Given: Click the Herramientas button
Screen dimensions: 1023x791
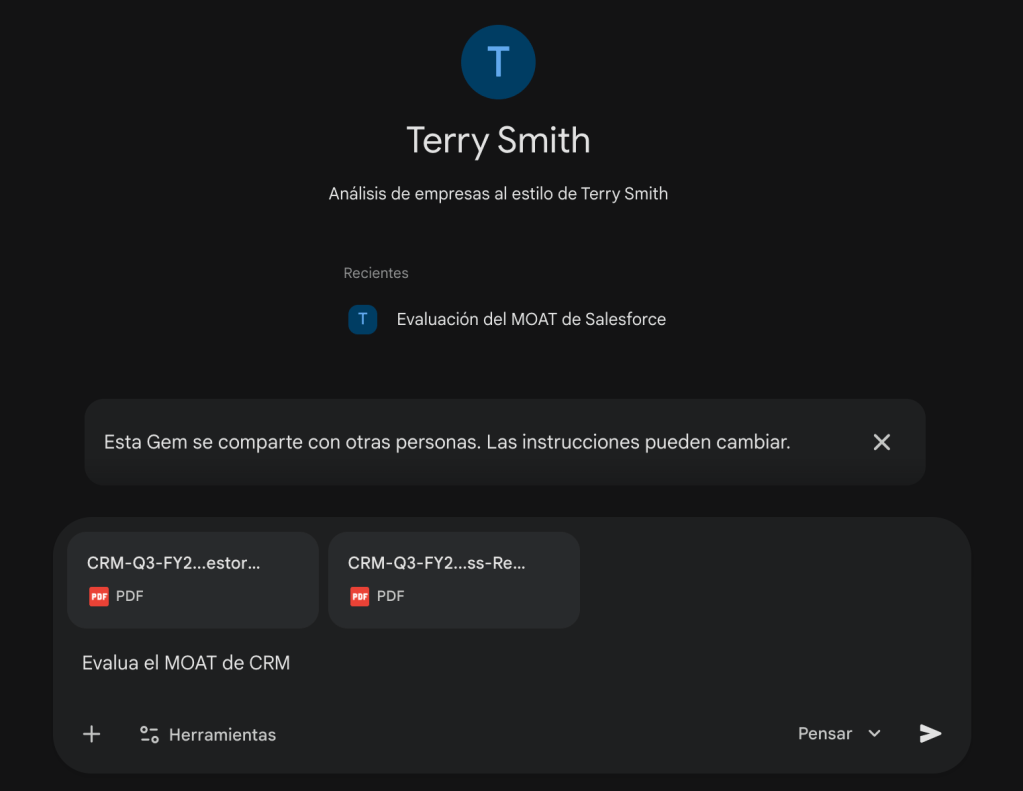Looking at the screenshot, I should point(207,734).
